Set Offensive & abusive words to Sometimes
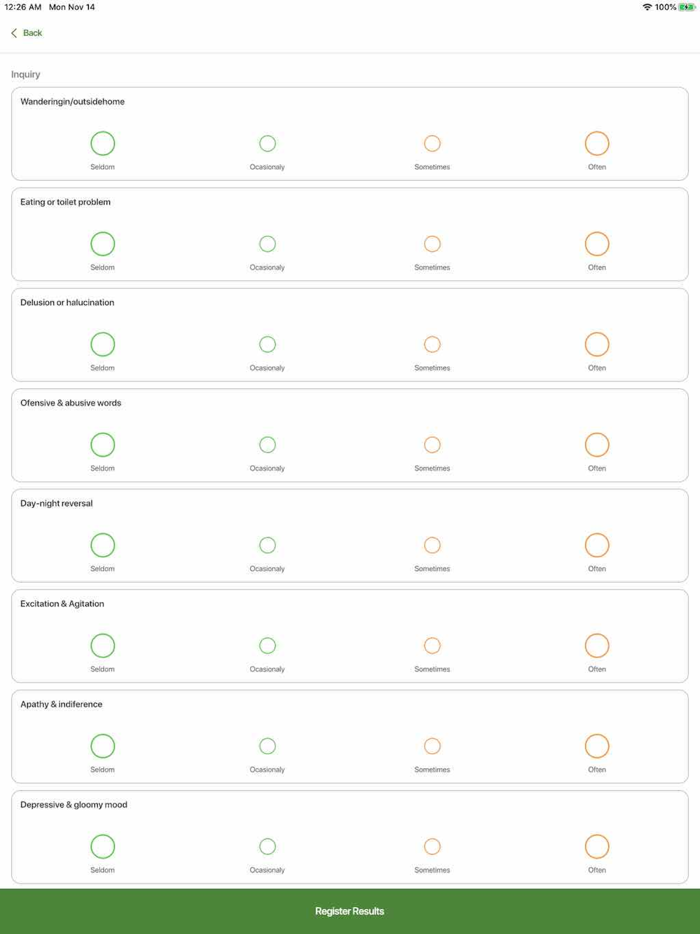 pyautogui.click(x=432, y=445)
